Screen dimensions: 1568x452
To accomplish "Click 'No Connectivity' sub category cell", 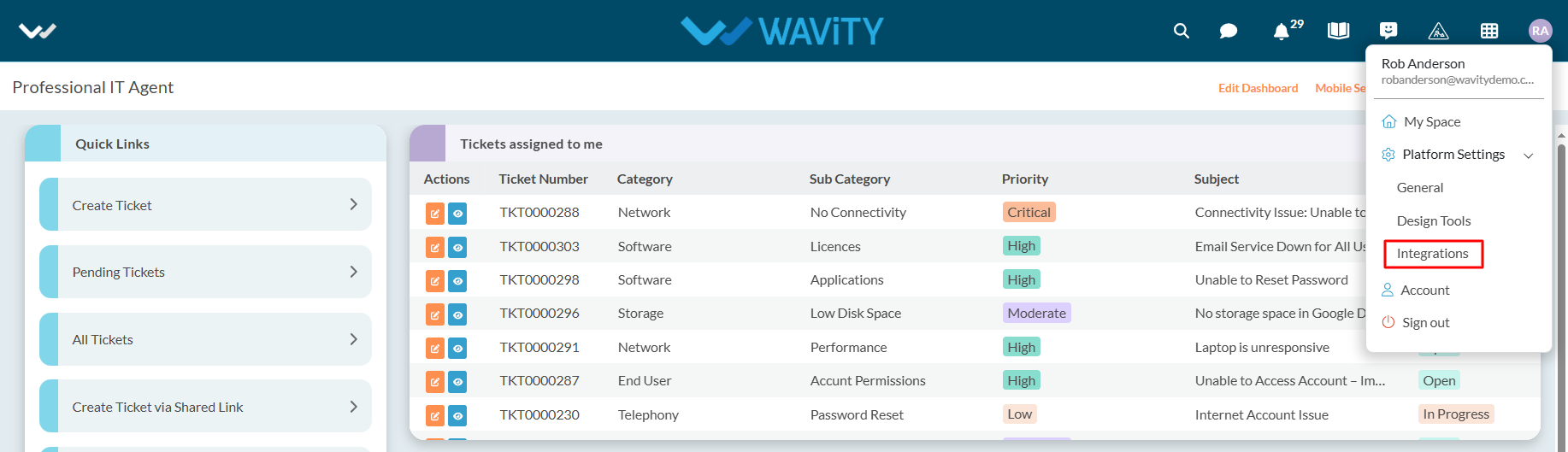I will coord(858,213).
